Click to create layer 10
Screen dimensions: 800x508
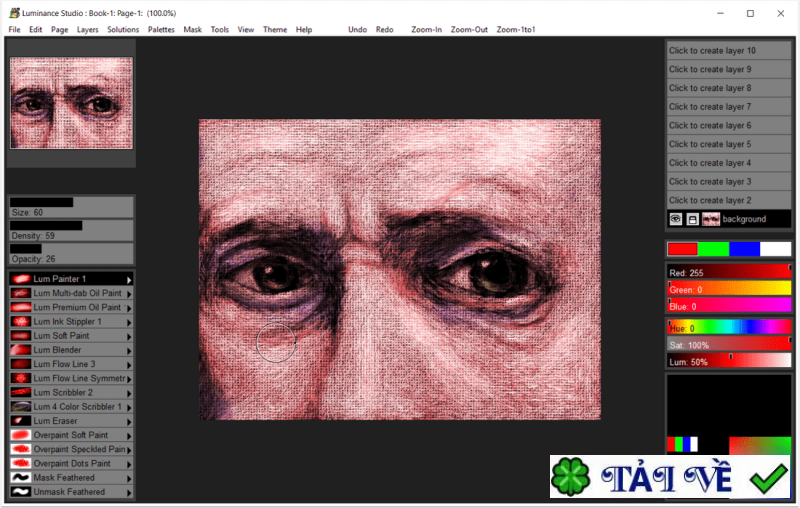click(x=729, y=50)
